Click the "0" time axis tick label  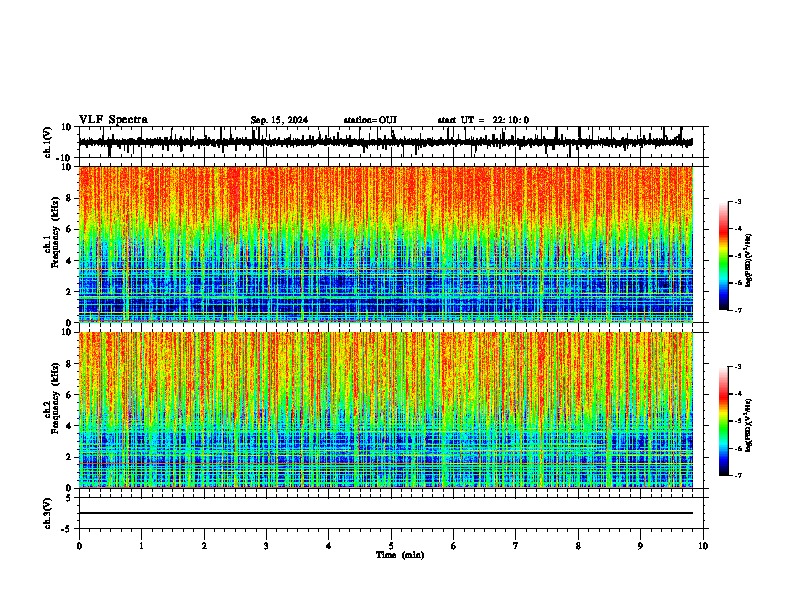pos(79,546)
